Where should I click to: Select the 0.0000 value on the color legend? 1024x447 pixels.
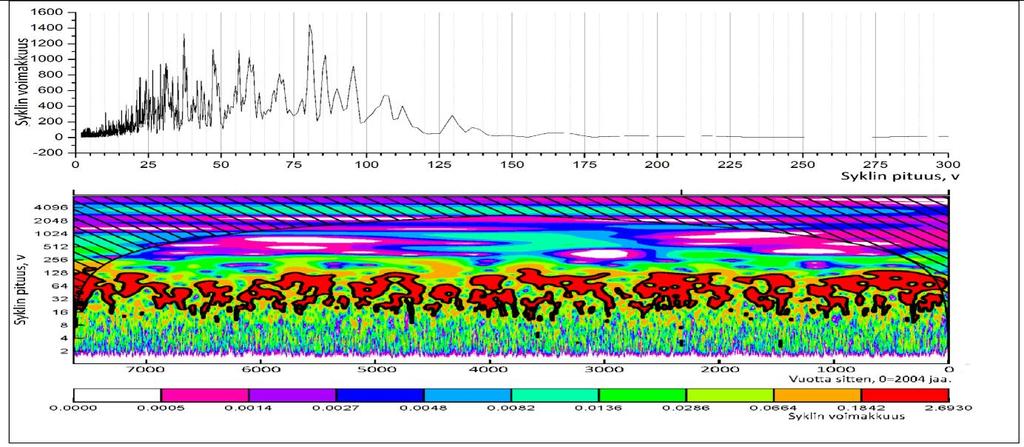[x=74, y=408]
